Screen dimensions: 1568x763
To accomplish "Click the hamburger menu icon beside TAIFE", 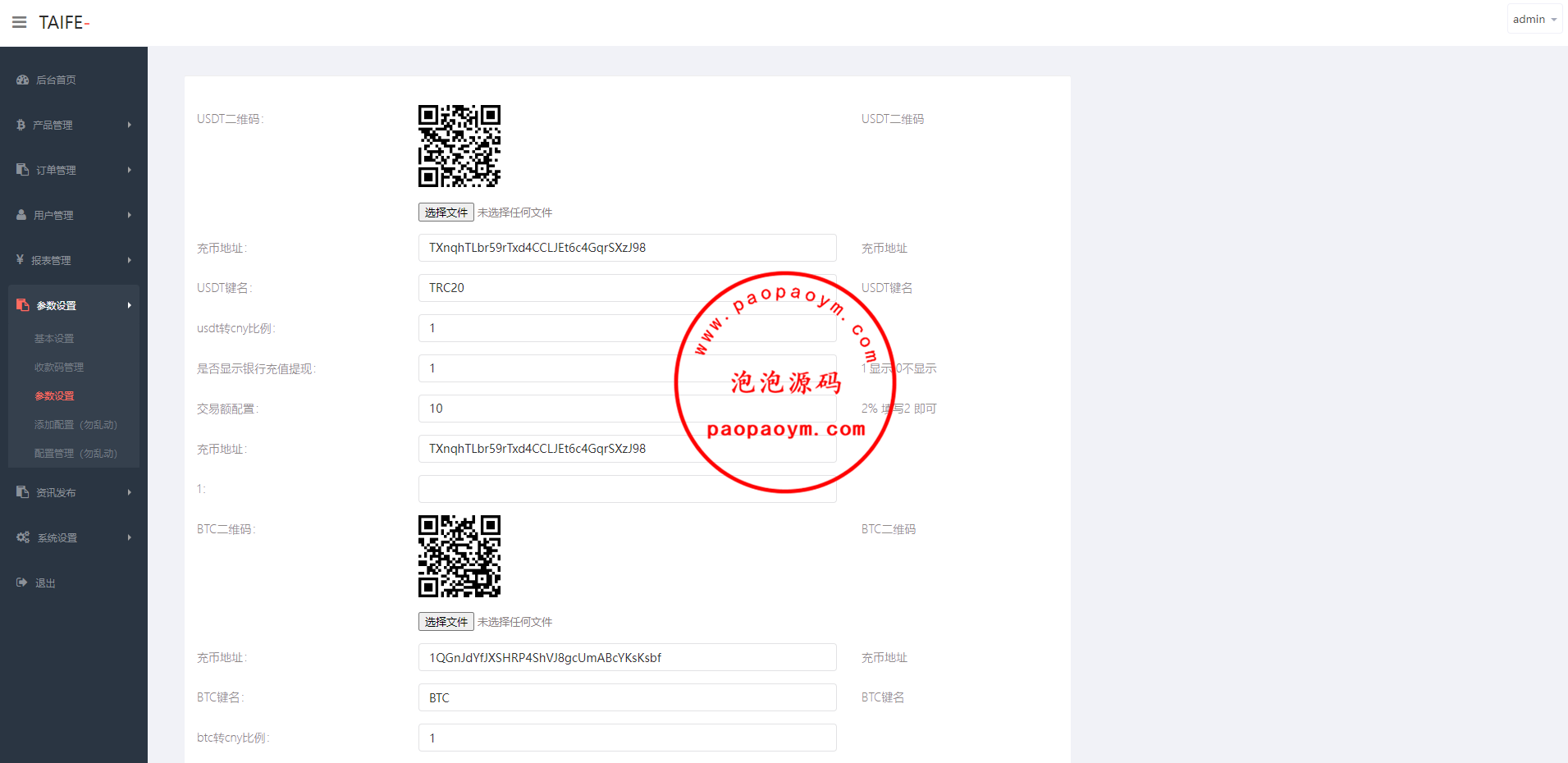I will click(x=19, y=22).
